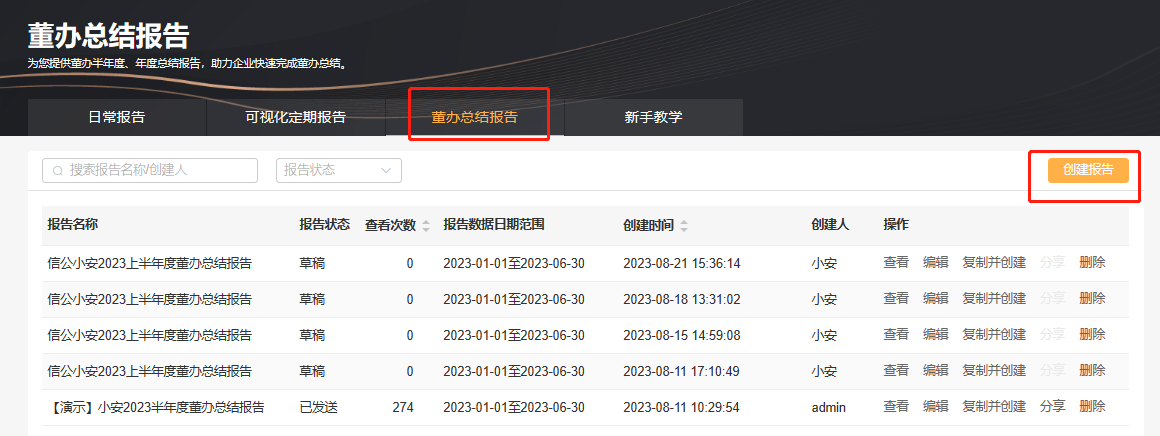1160x436 pixels.
Task: Focus the 搜索报告名称/创建人 search field
Action: pos(150,170)
